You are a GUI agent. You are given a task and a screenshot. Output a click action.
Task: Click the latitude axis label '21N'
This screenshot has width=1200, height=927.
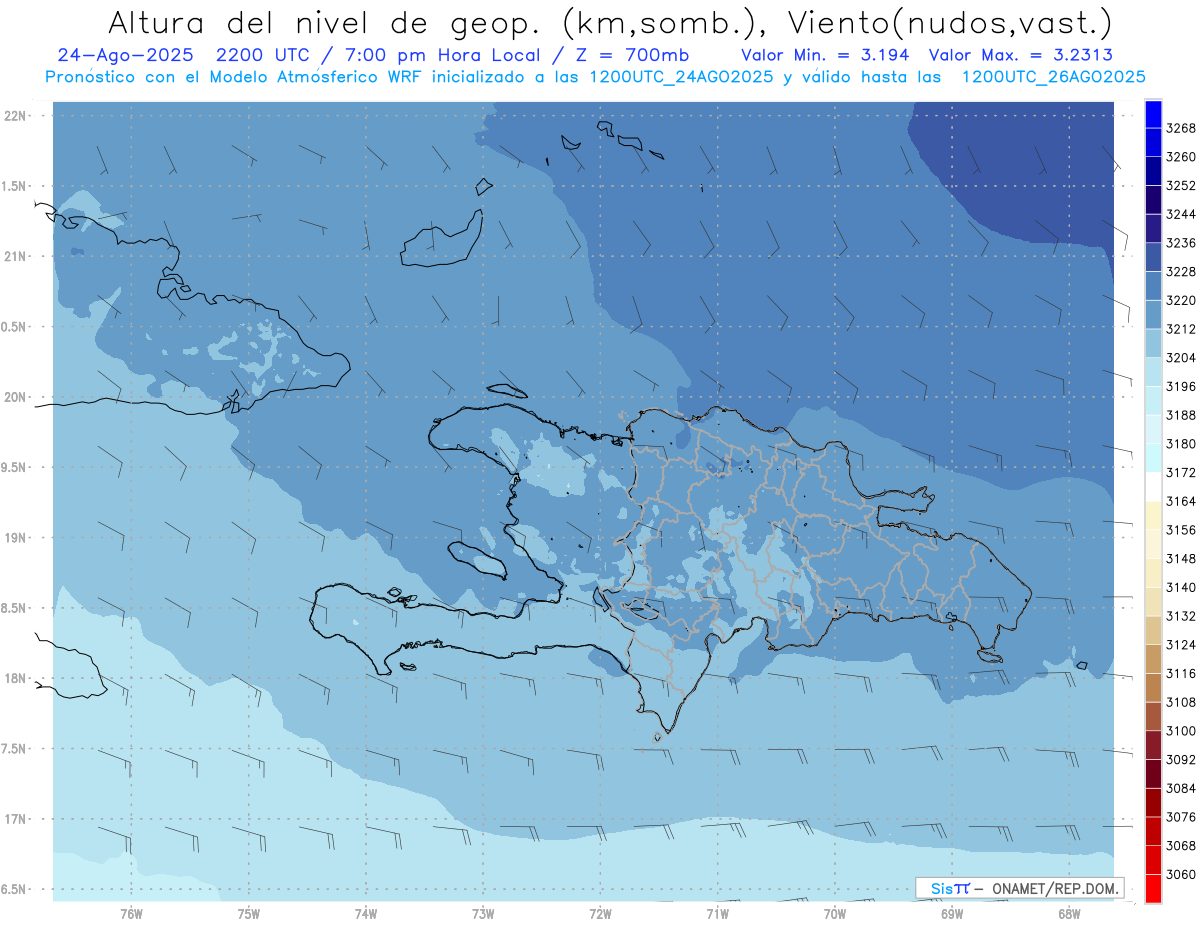pos(17,256)
